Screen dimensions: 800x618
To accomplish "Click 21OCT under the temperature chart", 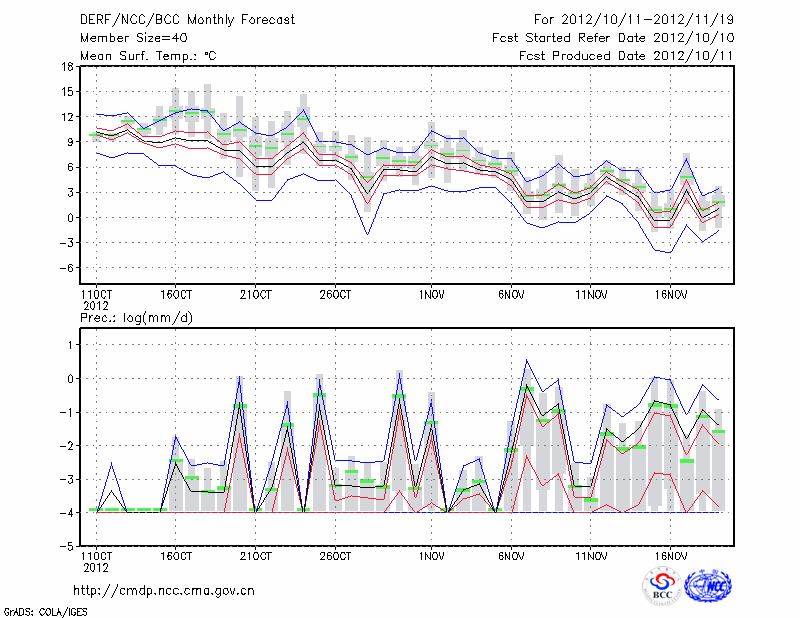I will [x=256, y=296].
